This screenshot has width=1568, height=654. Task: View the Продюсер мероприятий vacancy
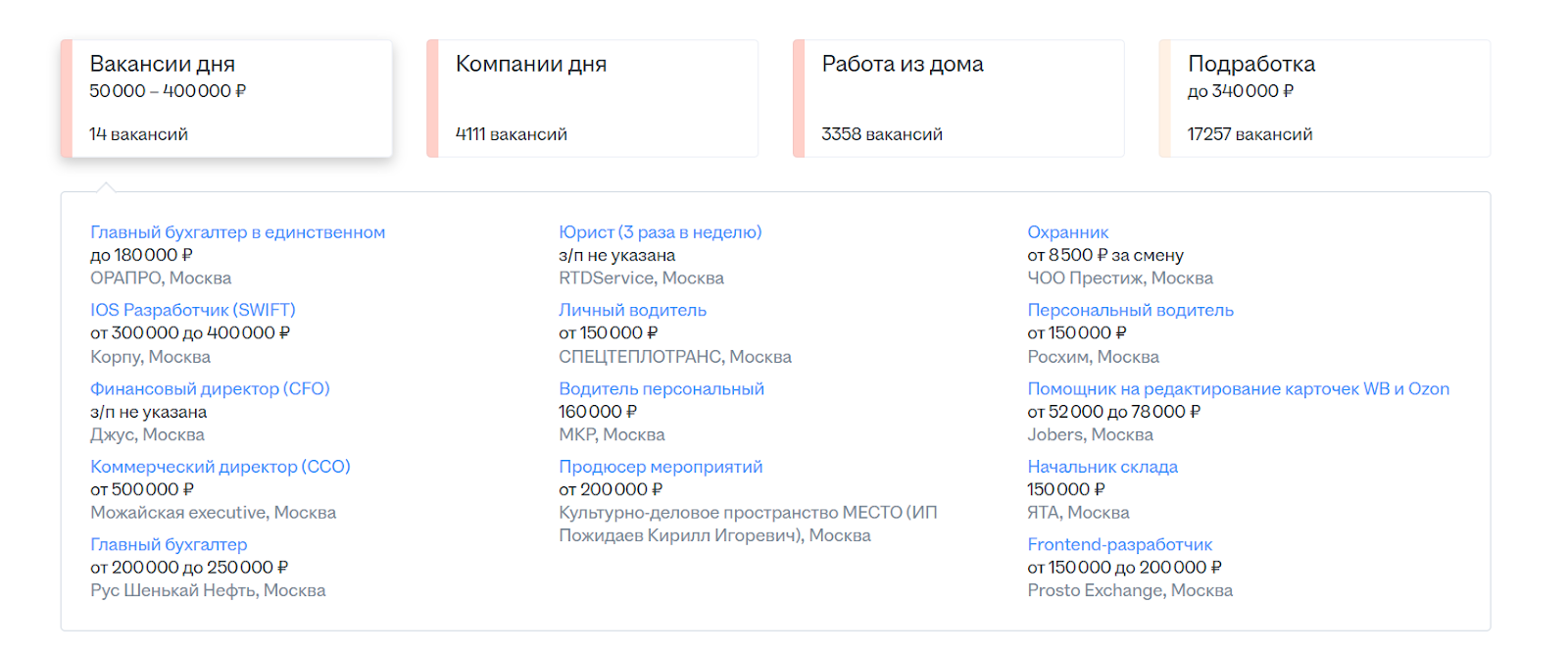coord(660,467)
